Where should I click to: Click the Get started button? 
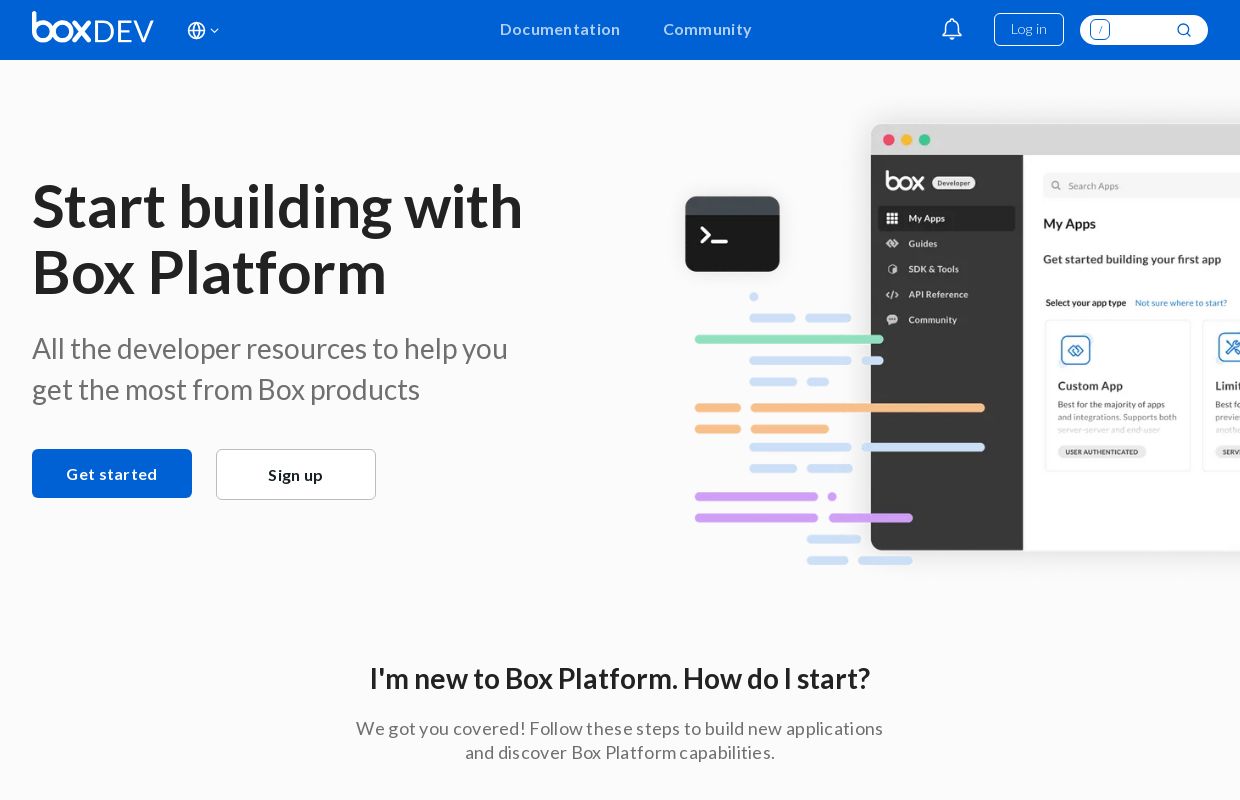coord(112,474)
